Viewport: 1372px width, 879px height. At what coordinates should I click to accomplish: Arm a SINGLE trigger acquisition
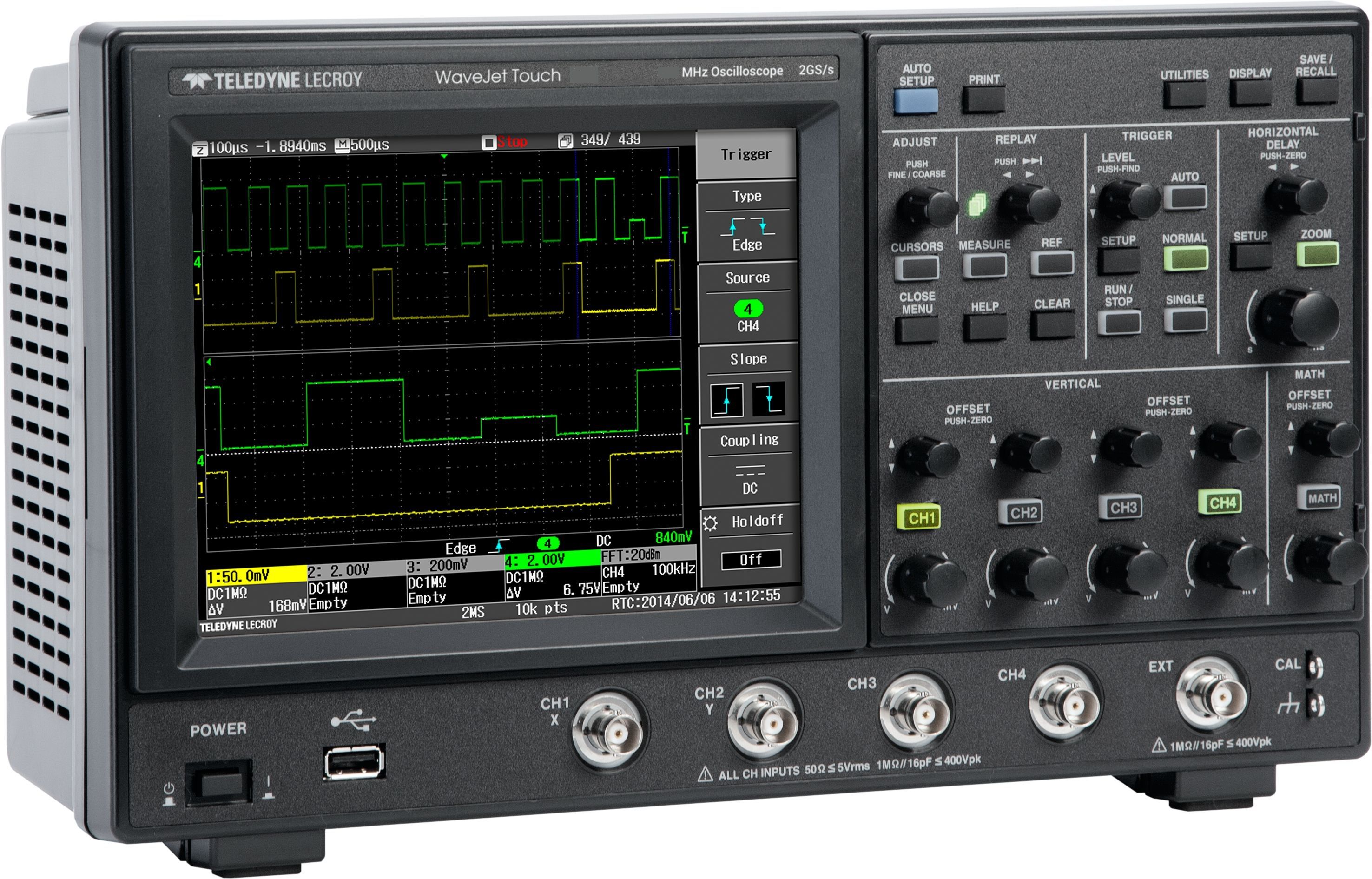point(1186,320)
